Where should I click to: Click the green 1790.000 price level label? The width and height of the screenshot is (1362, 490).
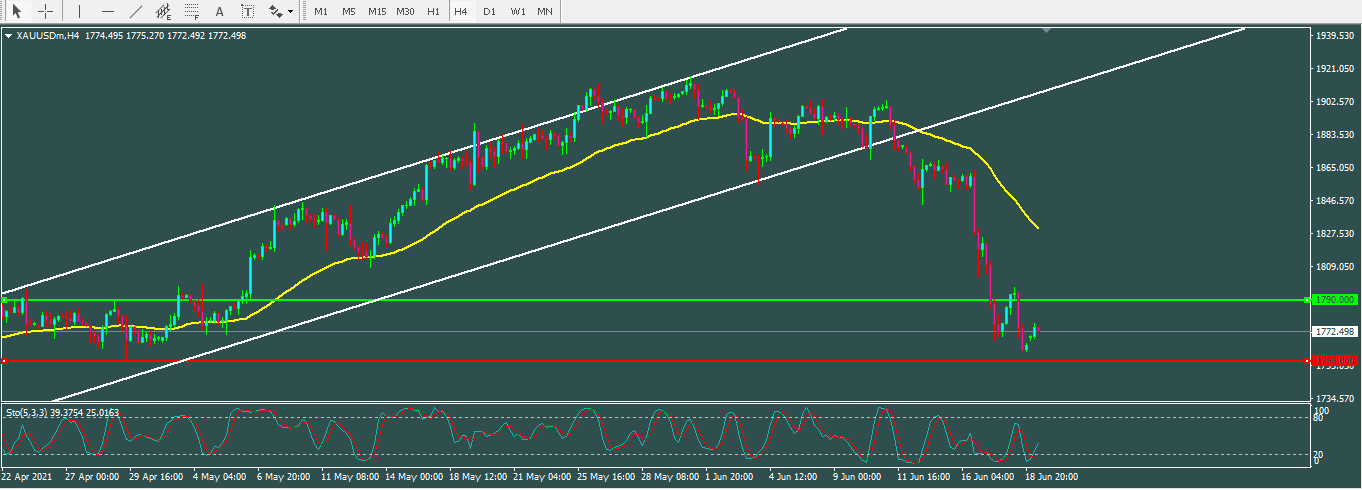click(1334, 299)
